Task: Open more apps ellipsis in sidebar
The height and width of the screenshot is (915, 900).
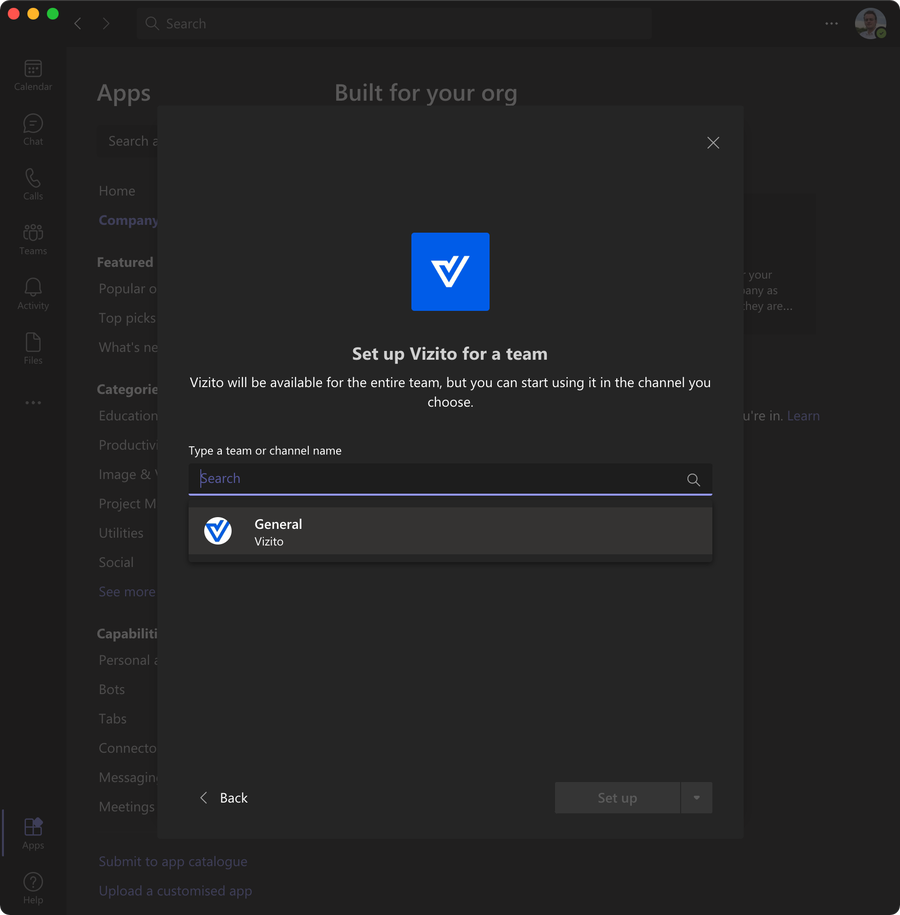Action: tap(33, 403)
